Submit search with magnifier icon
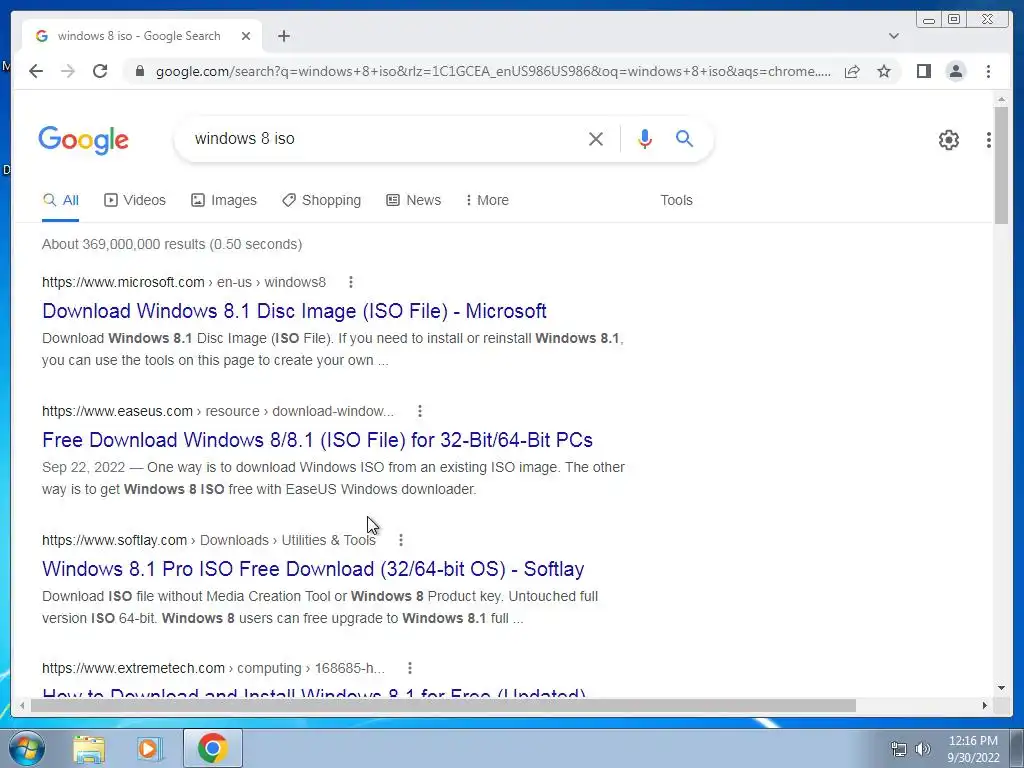Image resolution: width=1024 pixels, height=768 pixels. click(x=684, y=138)
